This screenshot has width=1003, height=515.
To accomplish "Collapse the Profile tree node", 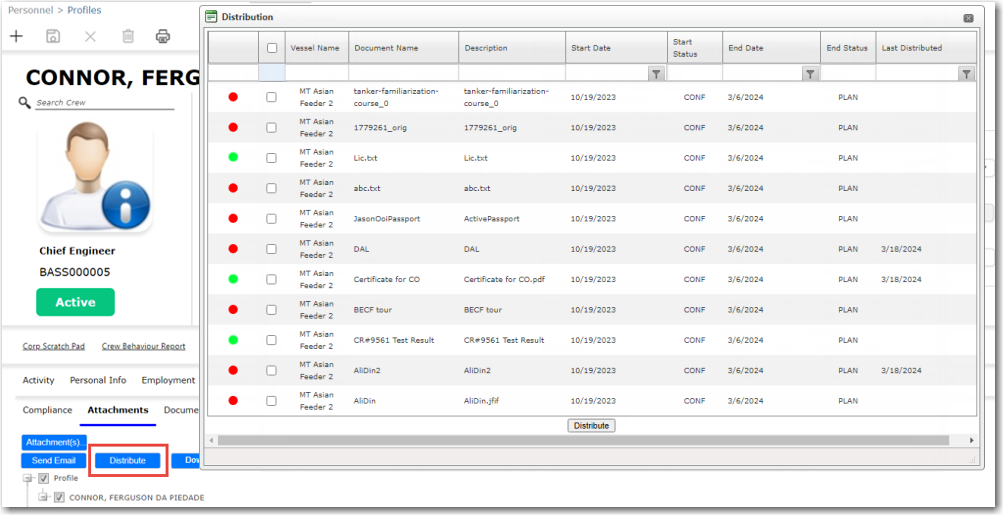I will 28,479.
